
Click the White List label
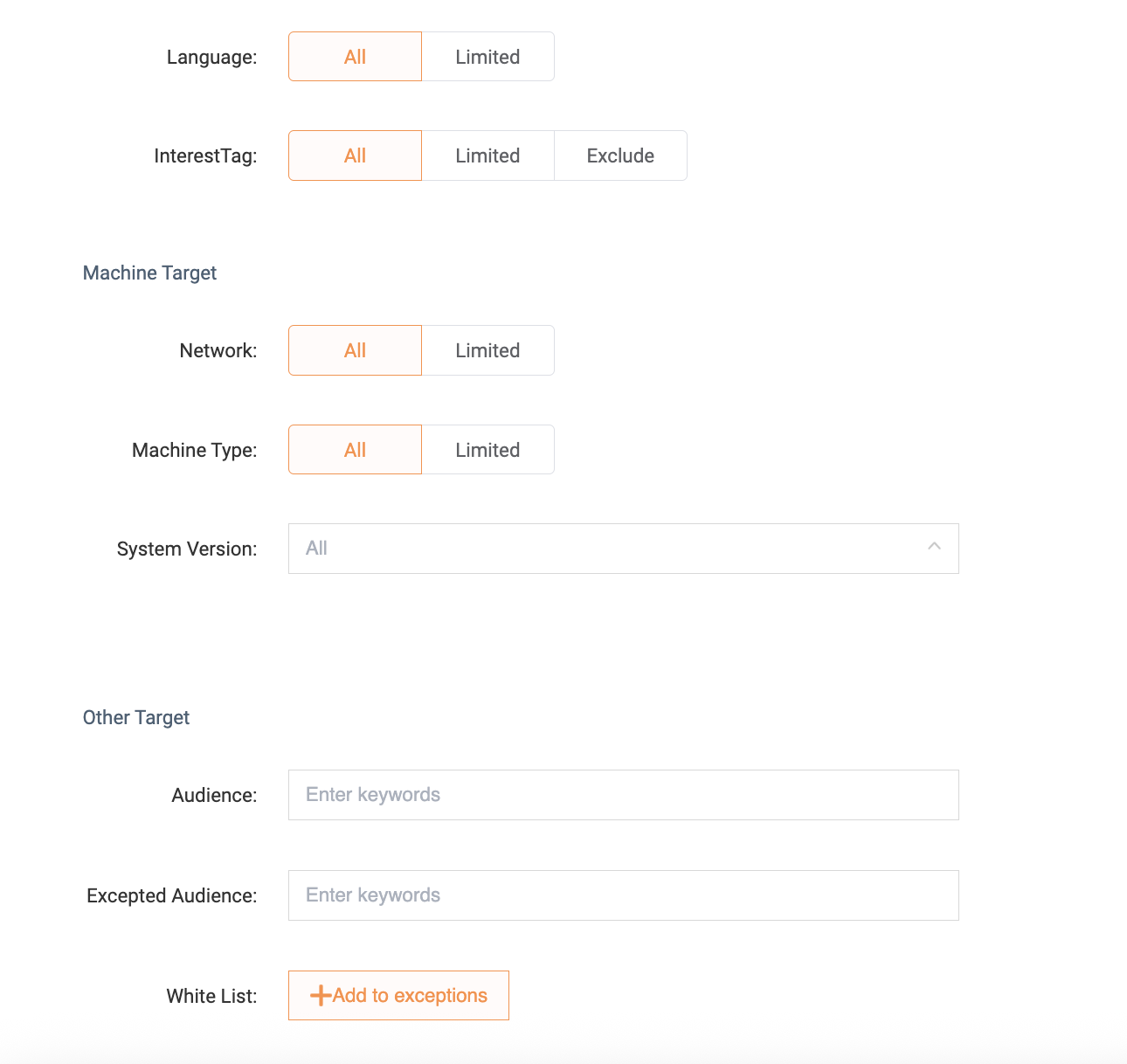click(211, 997)
